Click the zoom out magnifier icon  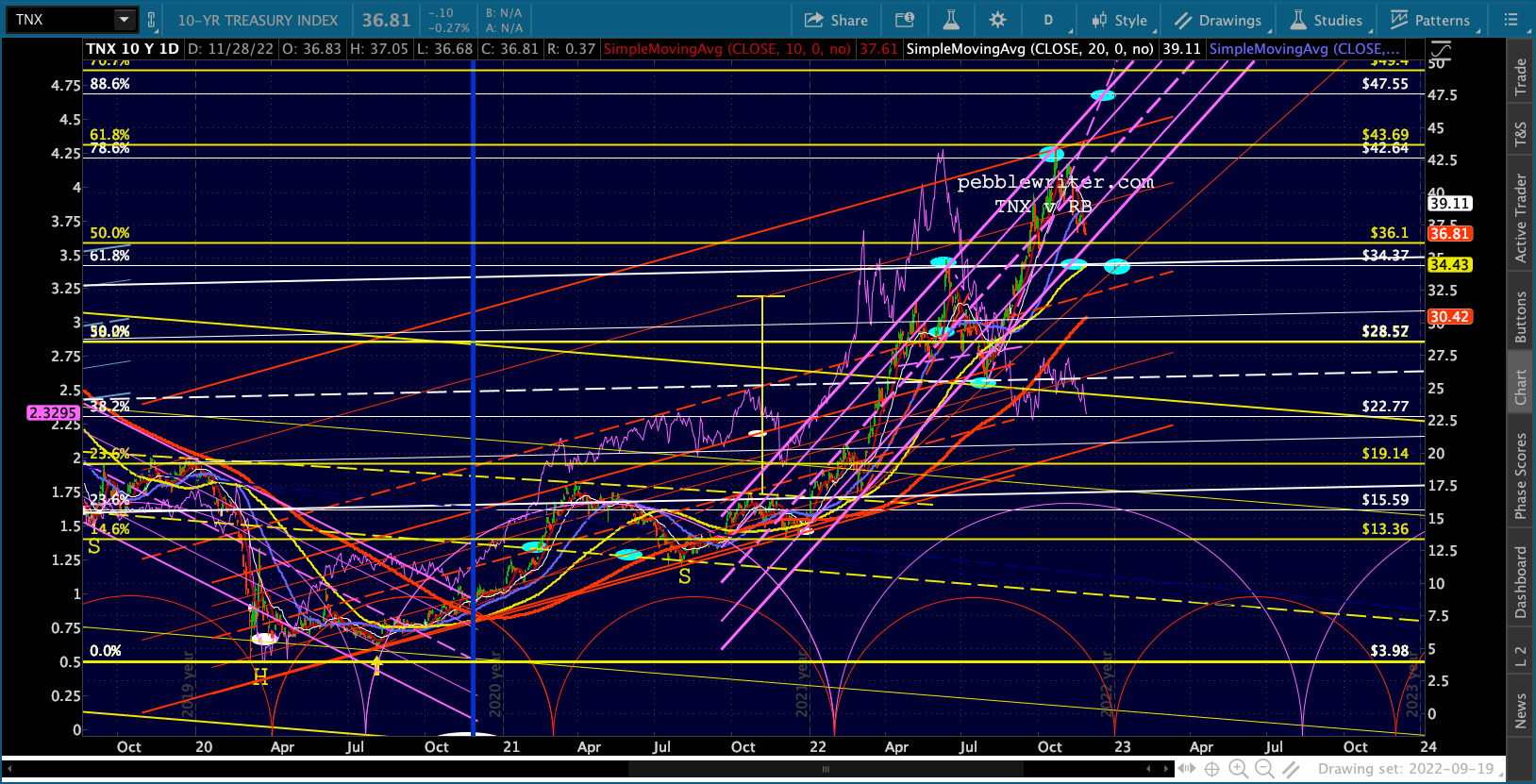[1264, 769]
